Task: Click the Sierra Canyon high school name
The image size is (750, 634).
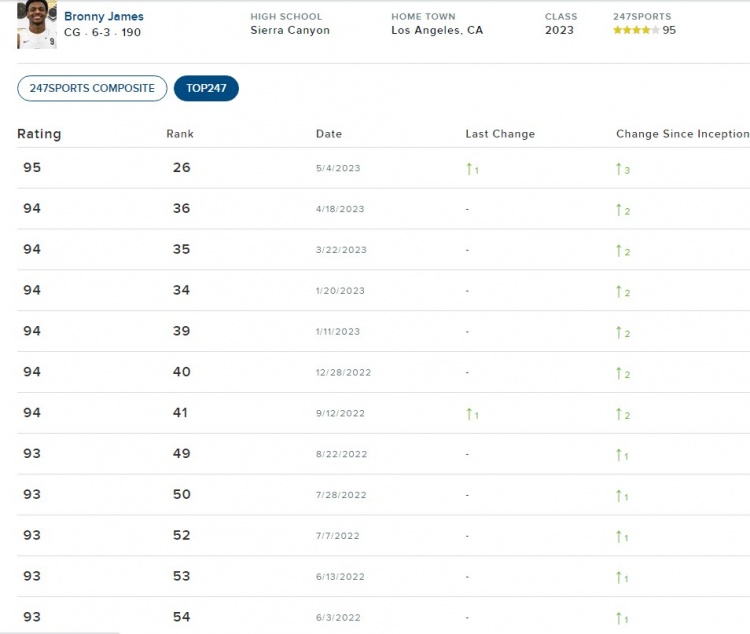Action: 290,30
